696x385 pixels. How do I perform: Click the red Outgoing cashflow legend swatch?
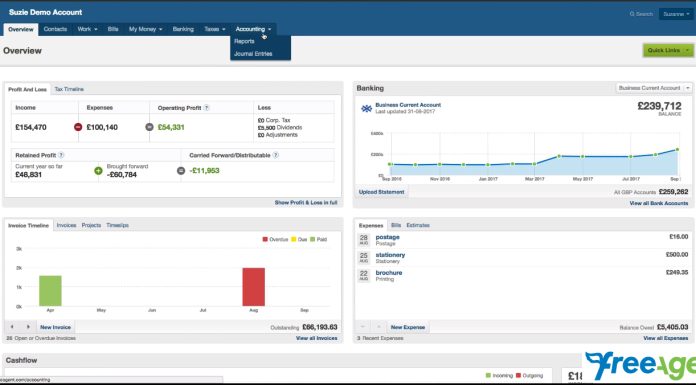pyautogui.click(x=518, y=376)
